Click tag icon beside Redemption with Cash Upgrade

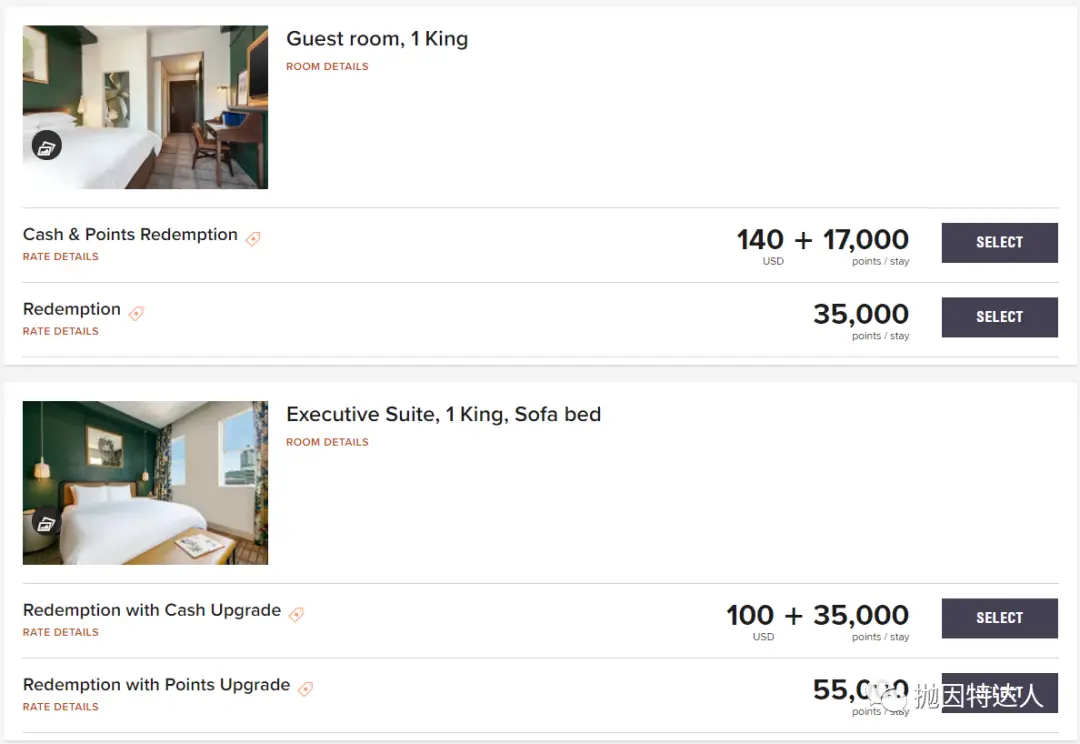tap(296, 614)
